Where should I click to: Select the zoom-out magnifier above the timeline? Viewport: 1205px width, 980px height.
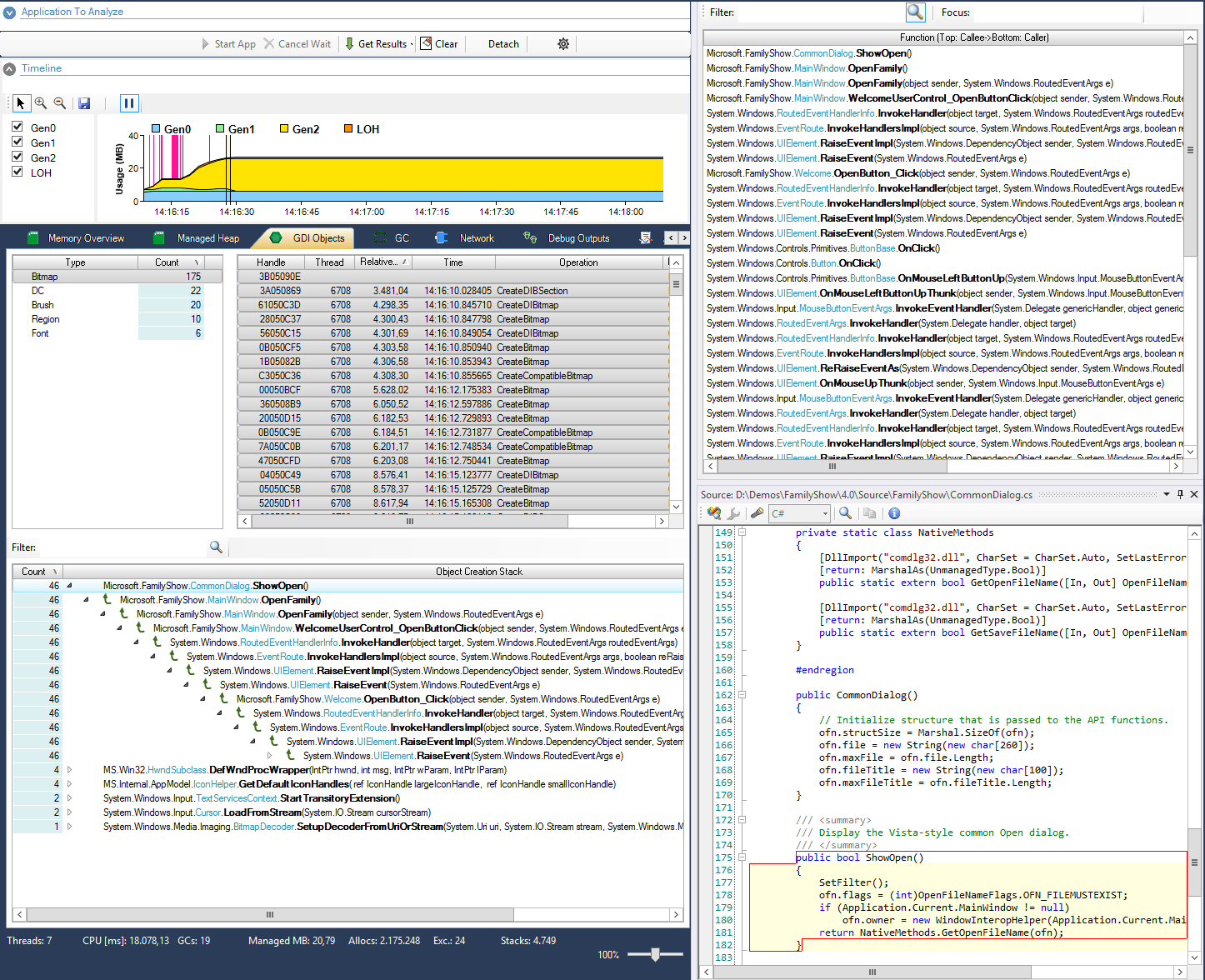tap(58, 102)
